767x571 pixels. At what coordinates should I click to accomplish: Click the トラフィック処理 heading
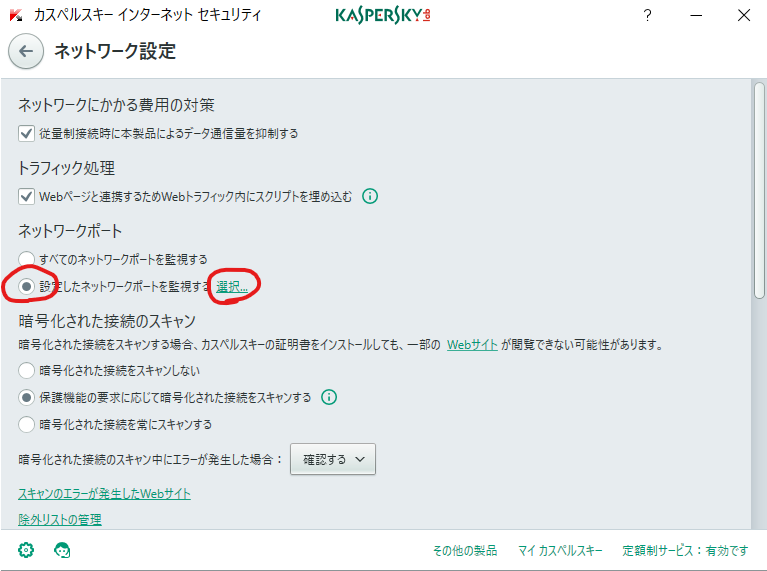67,168
